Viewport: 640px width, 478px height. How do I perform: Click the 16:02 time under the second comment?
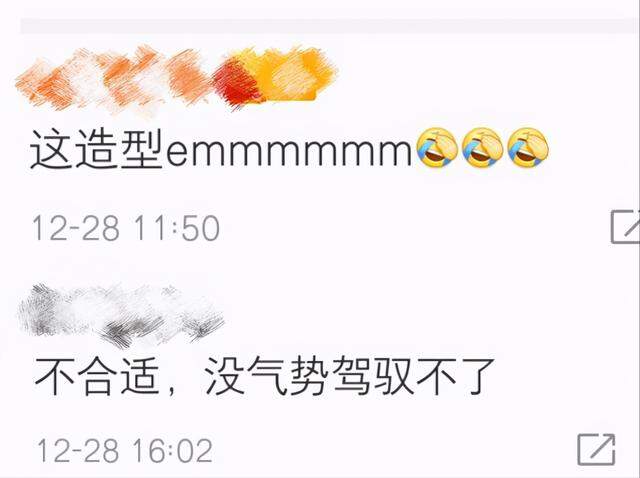173,451
